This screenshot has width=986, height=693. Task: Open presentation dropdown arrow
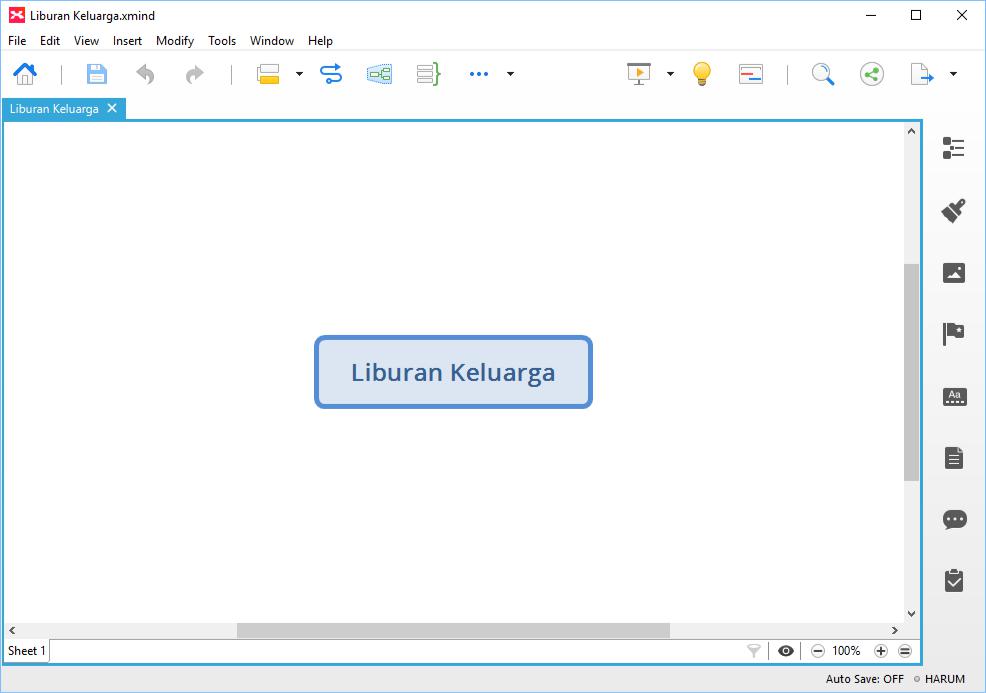(670, 74)
